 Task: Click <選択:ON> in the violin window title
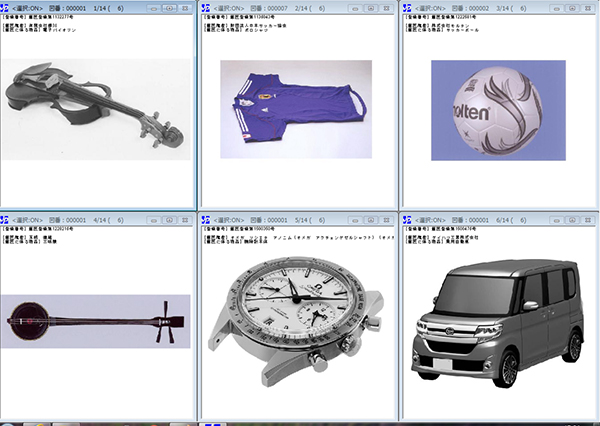click(27, 8)
